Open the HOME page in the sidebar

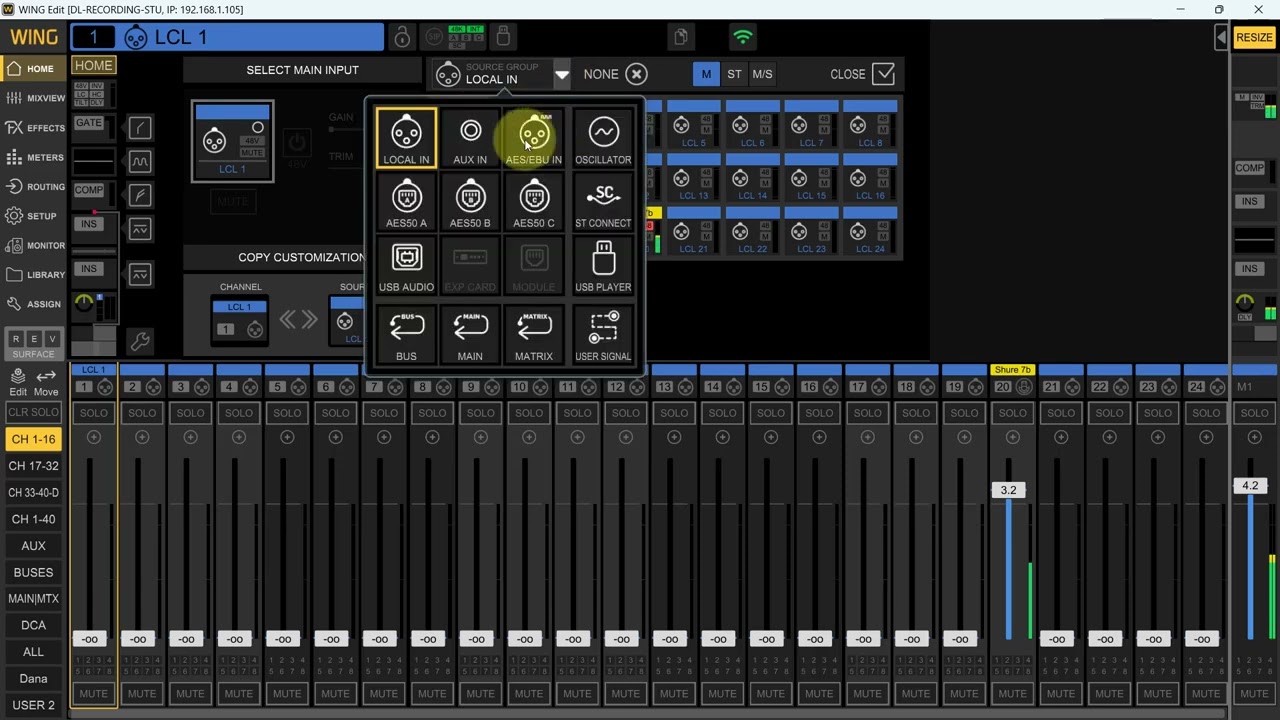click(33, 69)
